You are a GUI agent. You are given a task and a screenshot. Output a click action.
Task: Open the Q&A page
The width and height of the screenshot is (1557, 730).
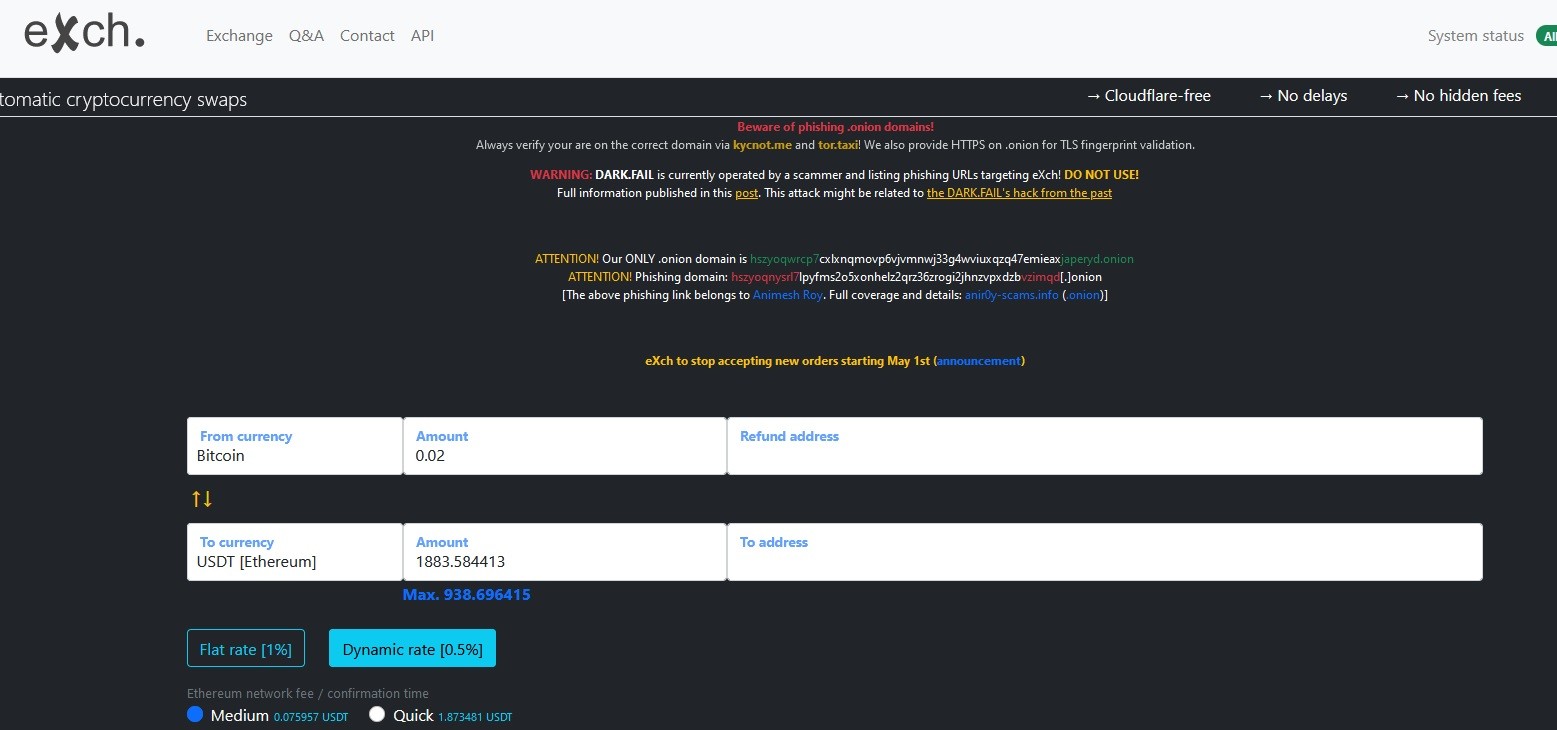(x=306, y=36)
